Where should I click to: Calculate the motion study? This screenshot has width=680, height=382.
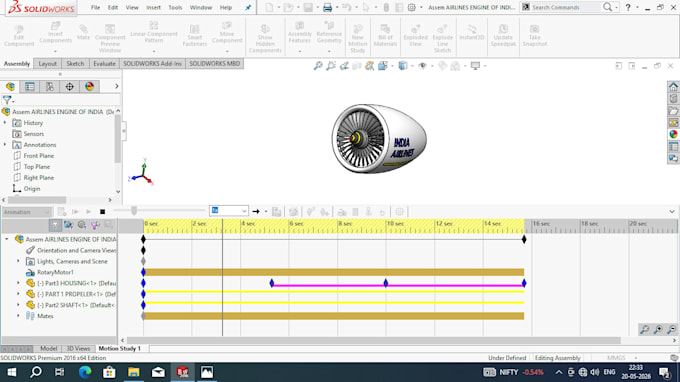point(62,212)
